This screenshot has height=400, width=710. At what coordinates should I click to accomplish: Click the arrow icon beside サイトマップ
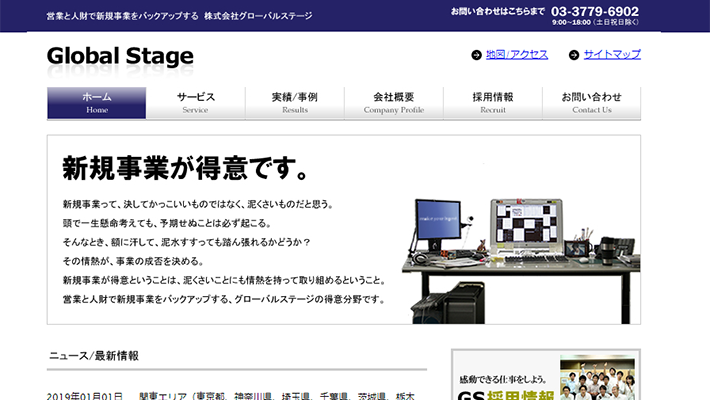coord(573,55)
